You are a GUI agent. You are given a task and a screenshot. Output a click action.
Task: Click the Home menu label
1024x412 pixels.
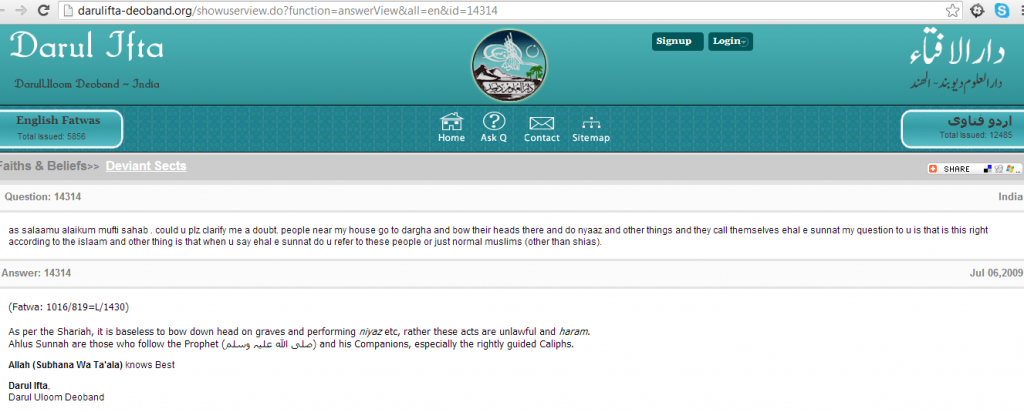[x=451, y=138]
